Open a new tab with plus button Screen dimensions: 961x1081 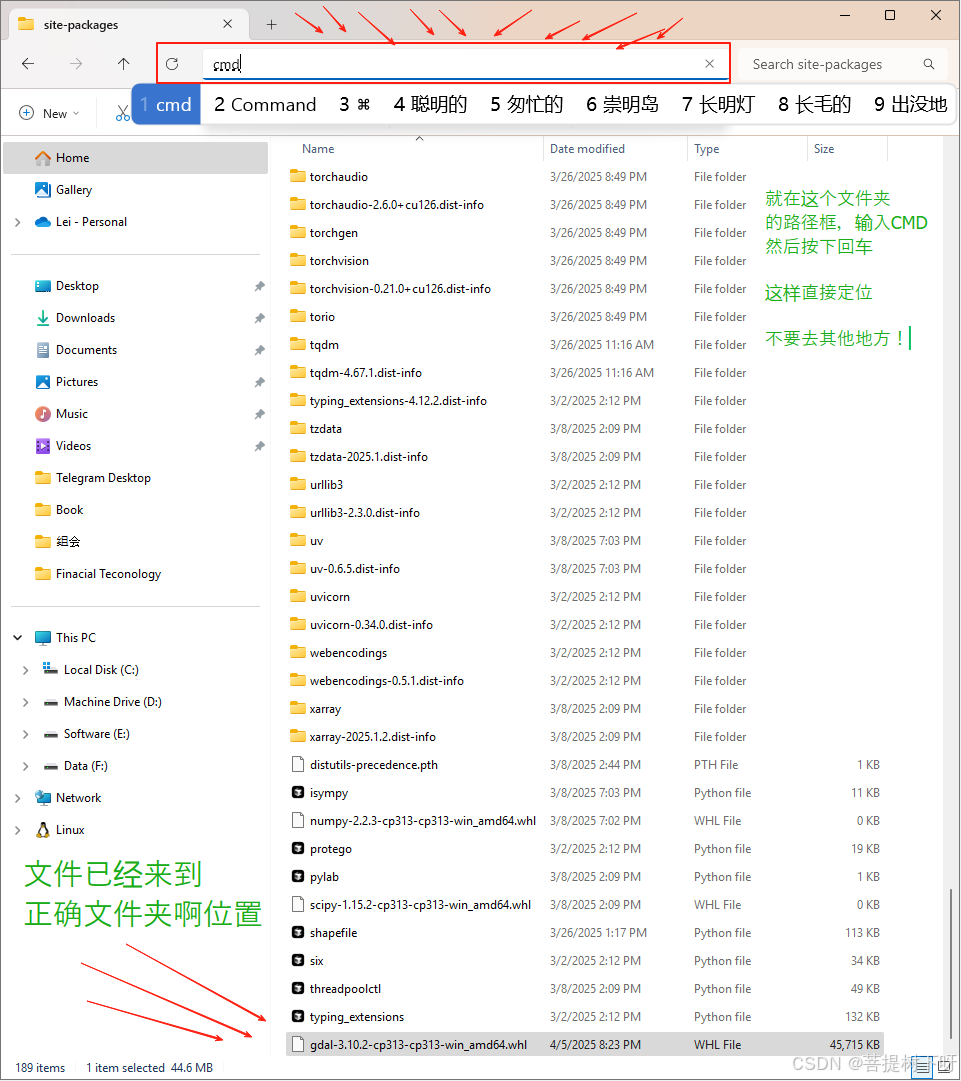(272, 25)
